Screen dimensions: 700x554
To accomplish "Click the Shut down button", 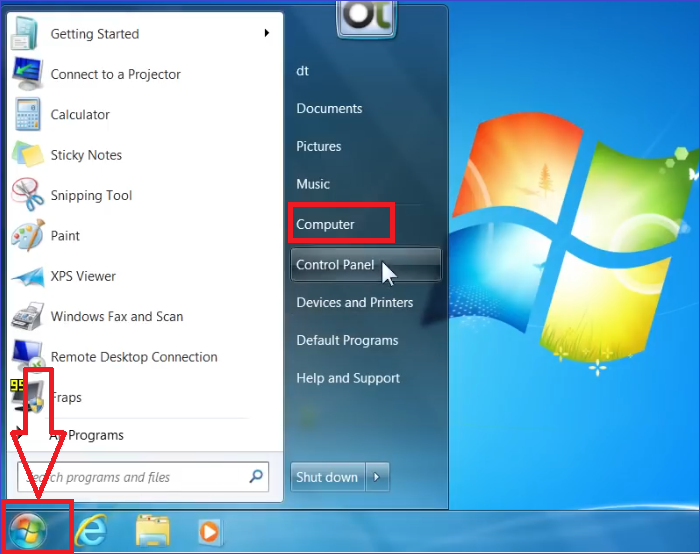I will click(x=328, y=477).
